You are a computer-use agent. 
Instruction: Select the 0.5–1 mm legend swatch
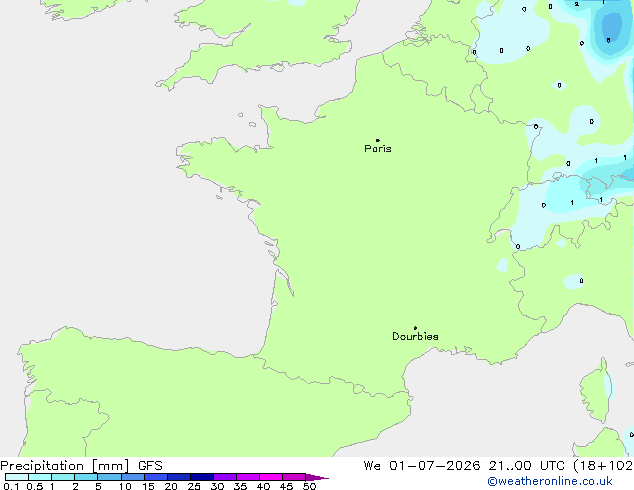pos(40,477)
